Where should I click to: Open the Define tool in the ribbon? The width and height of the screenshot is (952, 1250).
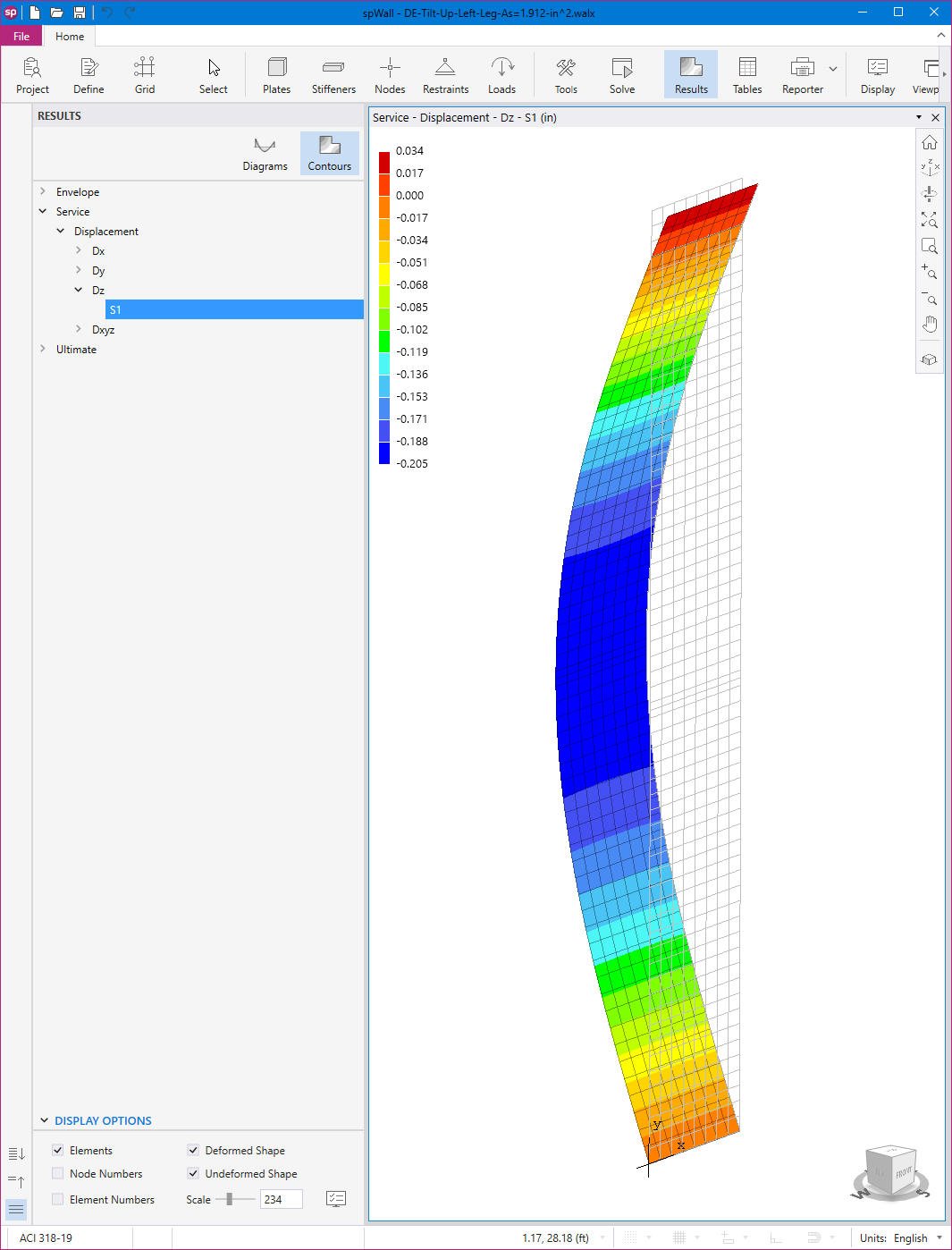coord(88,75)
